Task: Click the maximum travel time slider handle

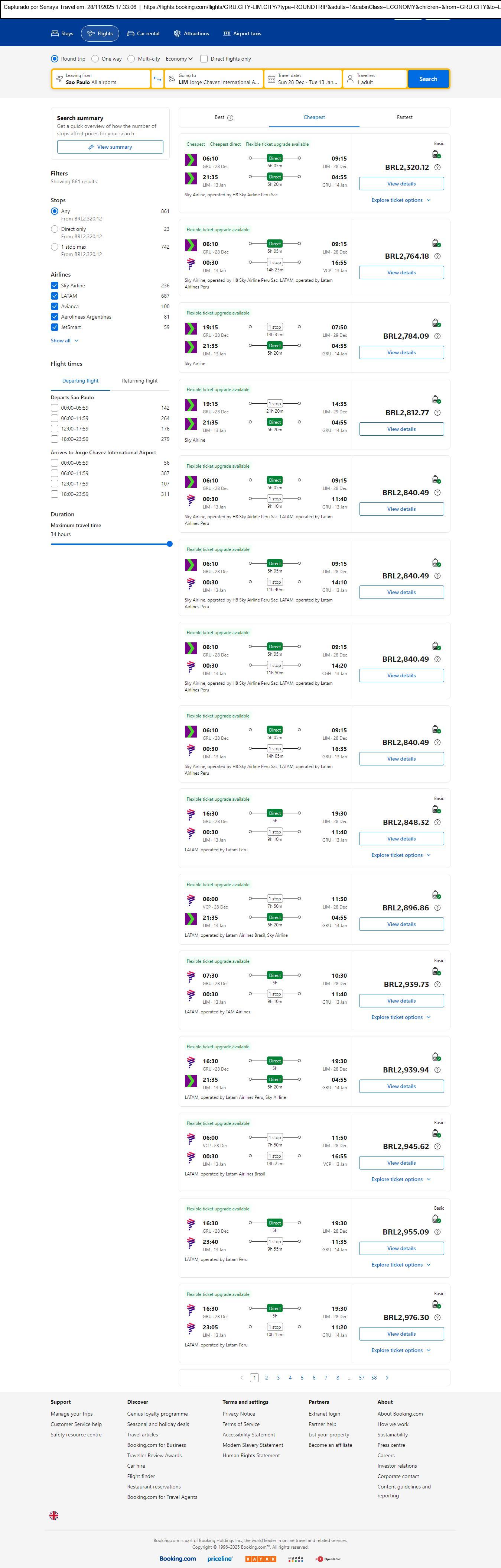Action: pos(170,544)
